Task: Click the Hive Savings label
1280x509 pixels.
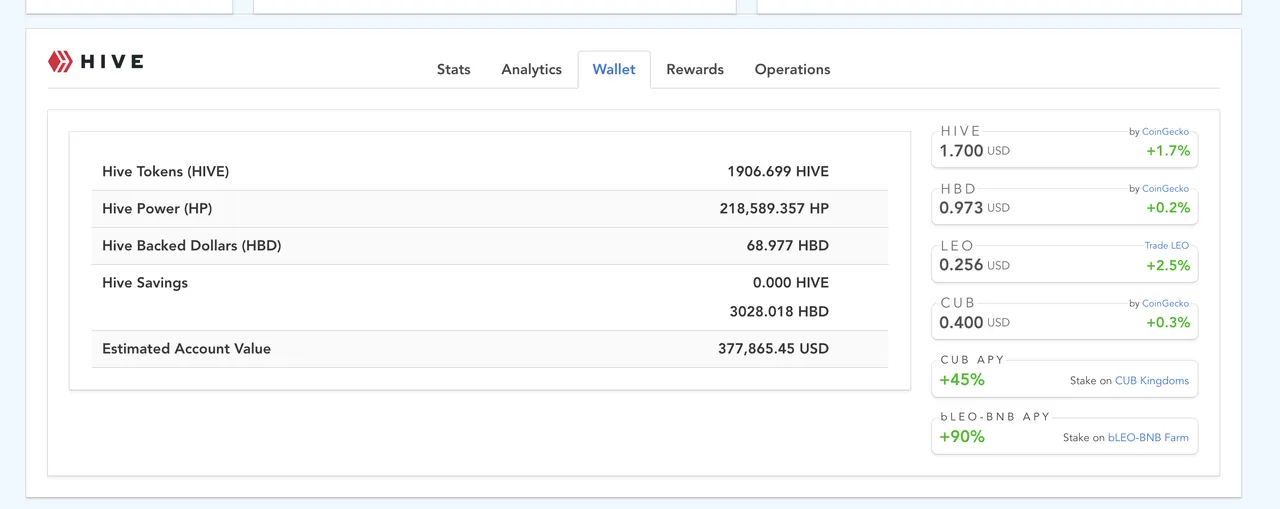Action: (x=145, y=282)
